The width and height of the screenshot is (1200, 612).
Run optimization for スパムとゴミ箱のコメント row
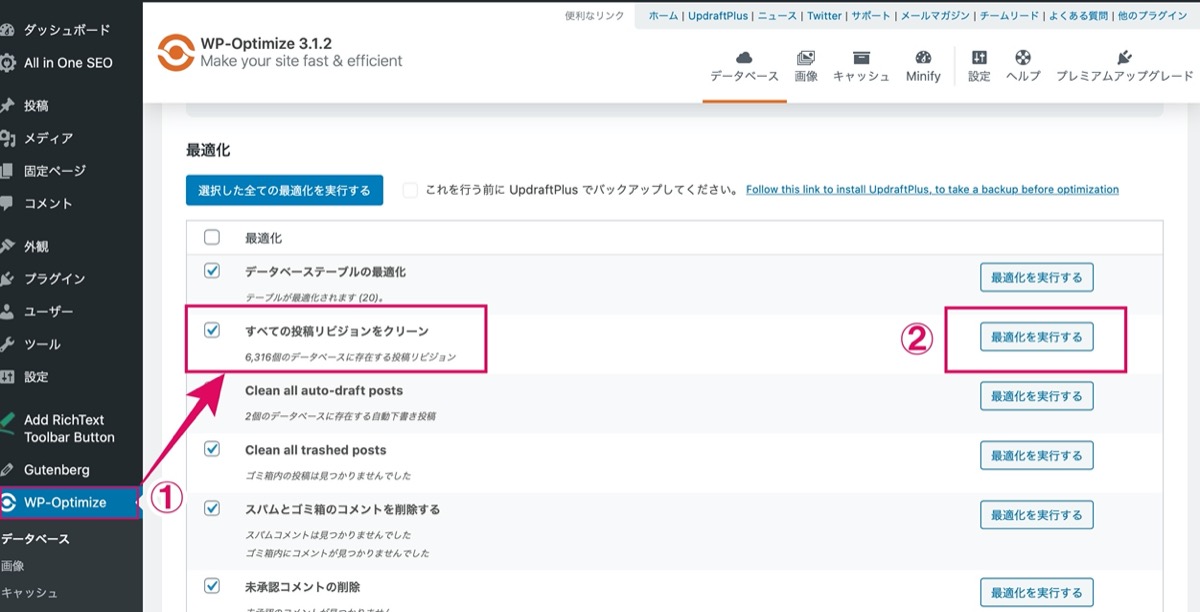point(1036,515)
